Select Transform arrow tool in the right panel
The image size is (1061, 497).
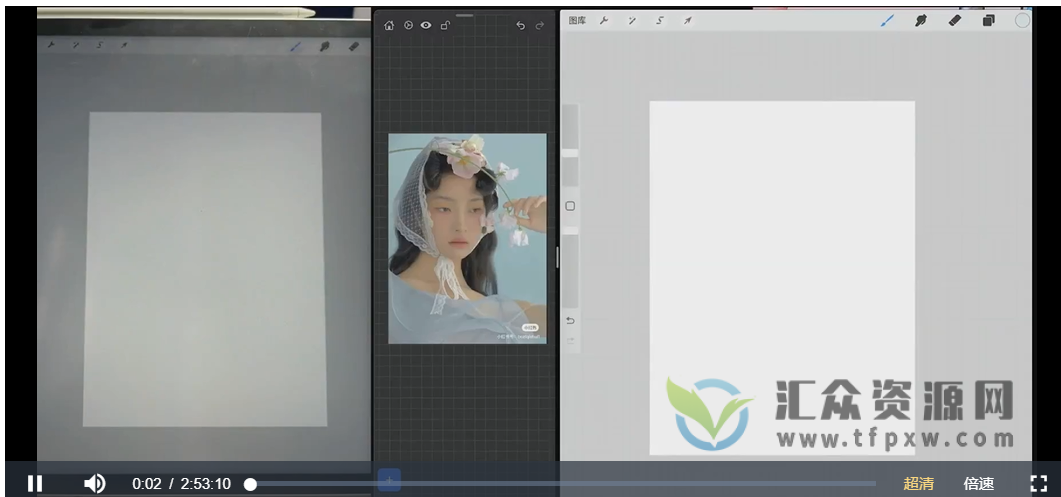pyautogui.click(x=687, y=21)
